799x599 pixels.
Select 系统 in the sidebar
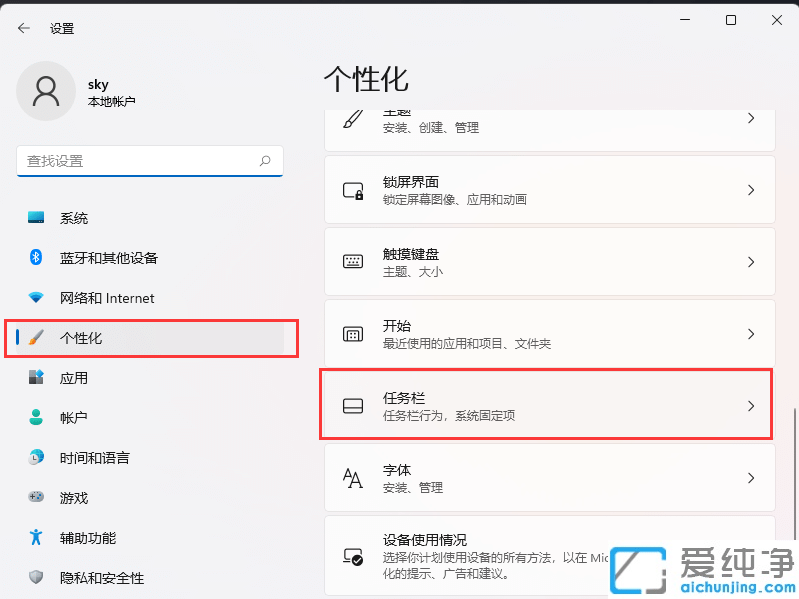coord(74,218)
